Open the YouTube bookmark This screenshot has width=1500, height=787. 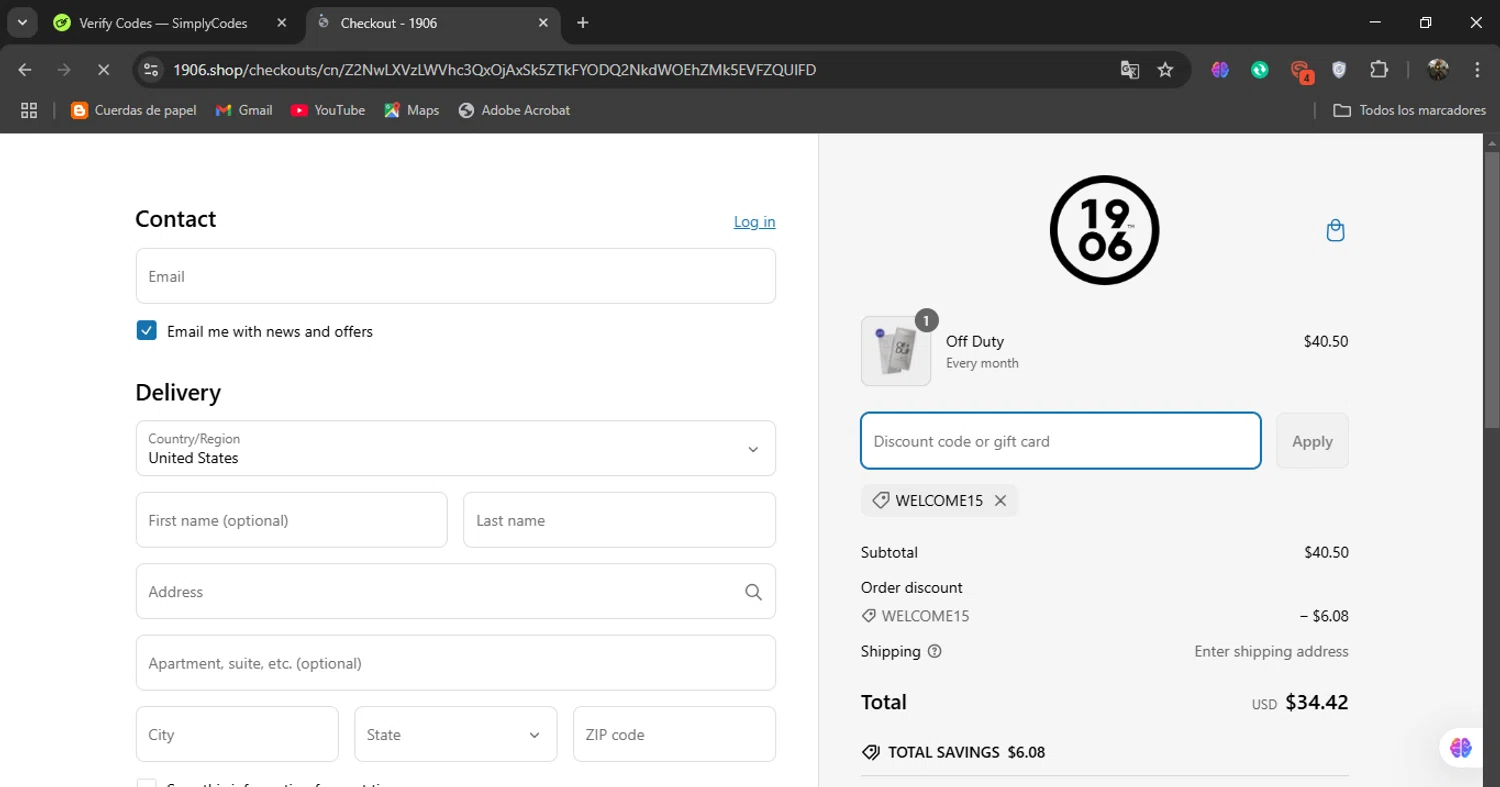(328, 110)
